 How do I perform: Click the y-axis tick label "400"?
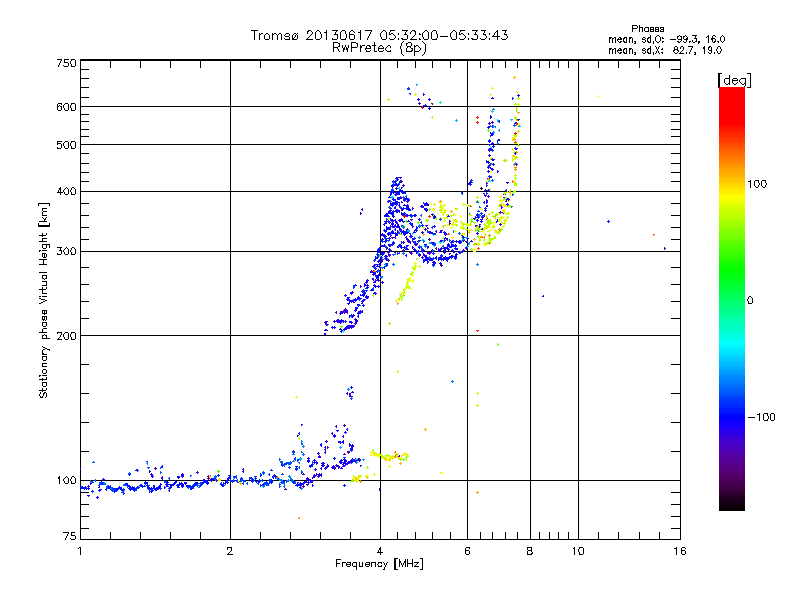66,191
